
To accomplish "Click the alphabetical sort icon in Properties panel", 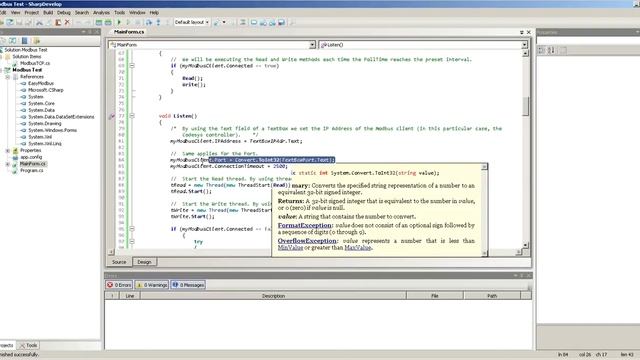I will pyautogui.click(x=551, y=50).
